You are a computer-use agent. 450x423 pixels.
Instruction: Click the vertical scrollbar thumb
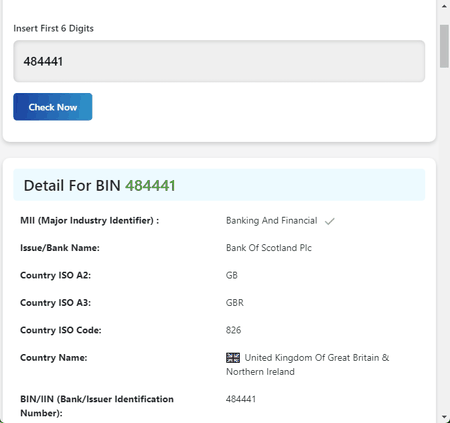coord(444,46)
